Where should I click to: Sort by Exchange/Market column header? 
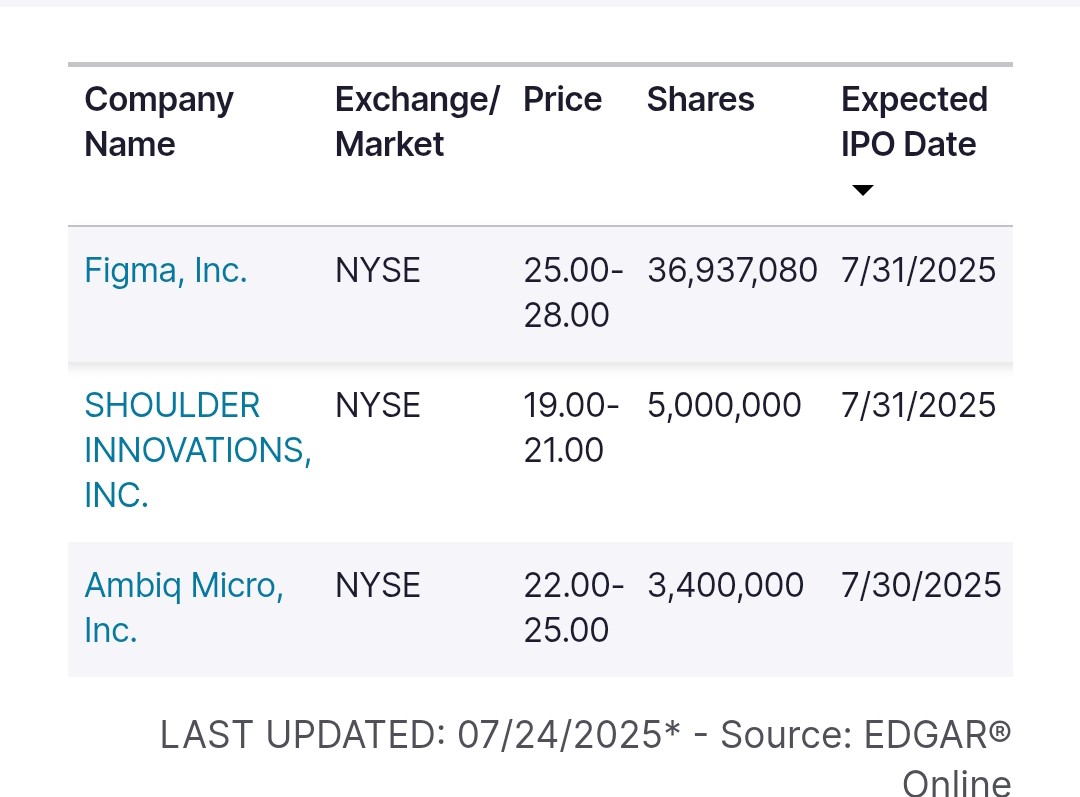click(x=417, y=122)
